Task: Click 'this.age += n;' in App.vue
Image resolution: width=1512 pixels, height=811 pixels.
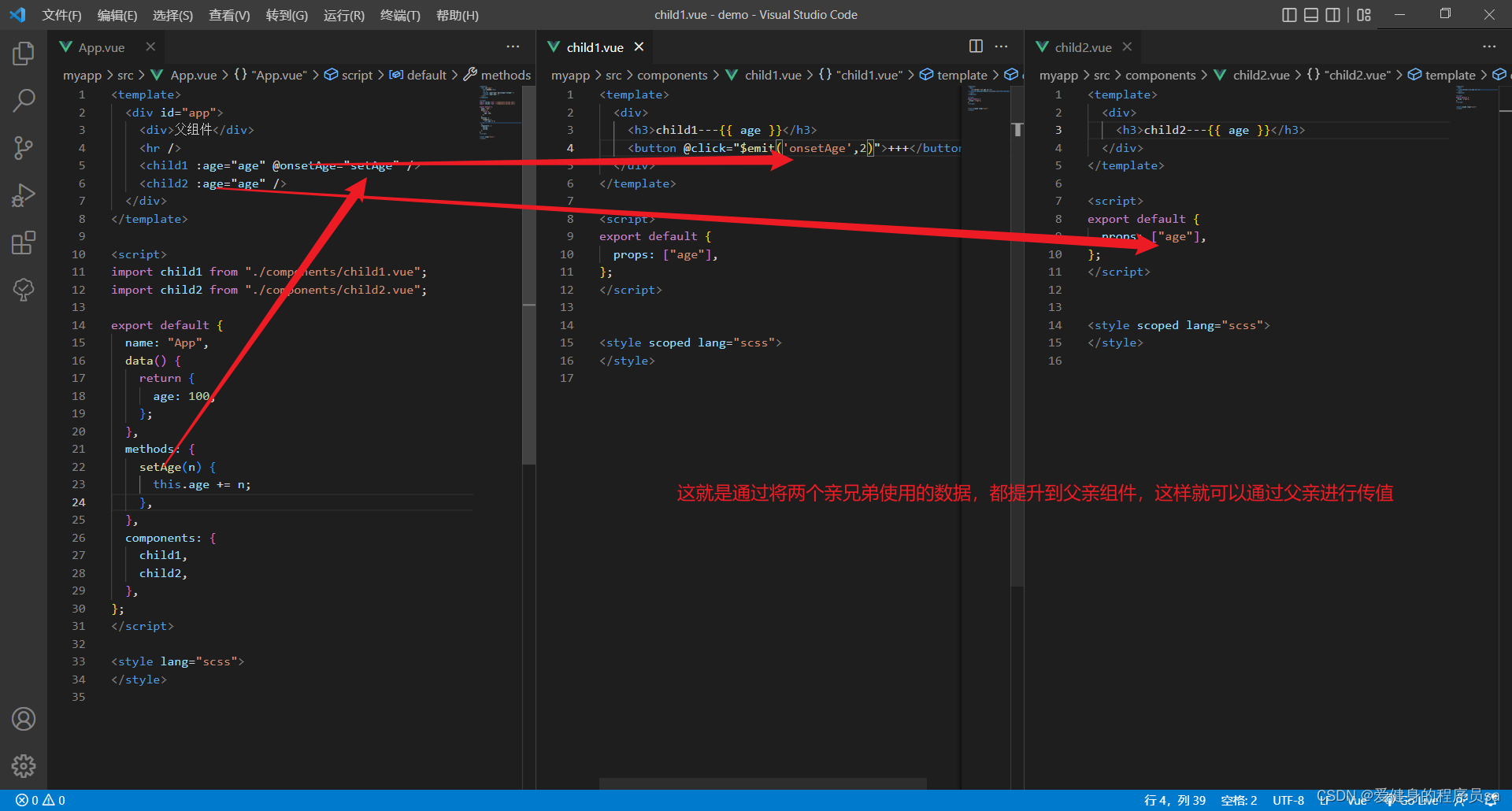Action: 202,484
